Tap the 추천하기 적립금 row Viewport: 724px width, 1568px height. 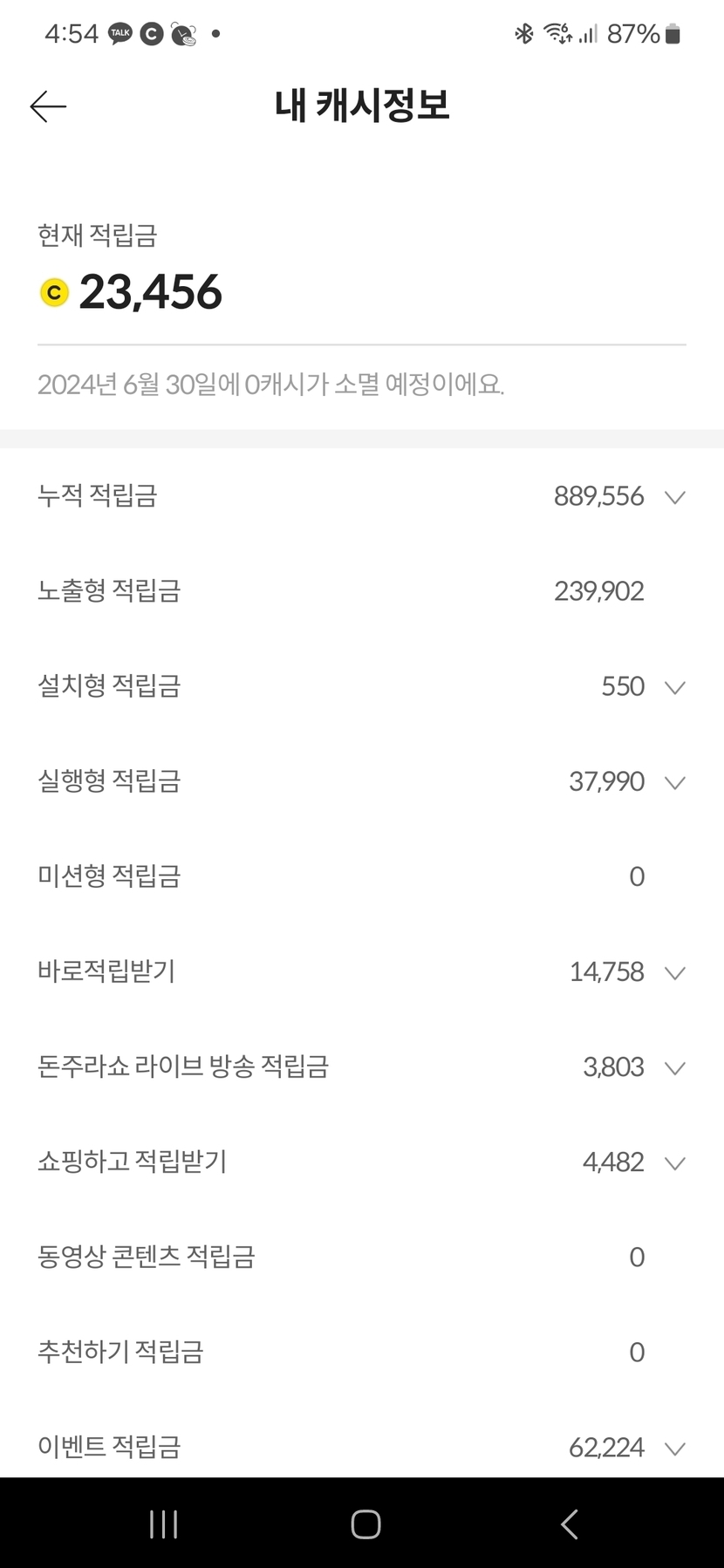(x=120, y=1352)
